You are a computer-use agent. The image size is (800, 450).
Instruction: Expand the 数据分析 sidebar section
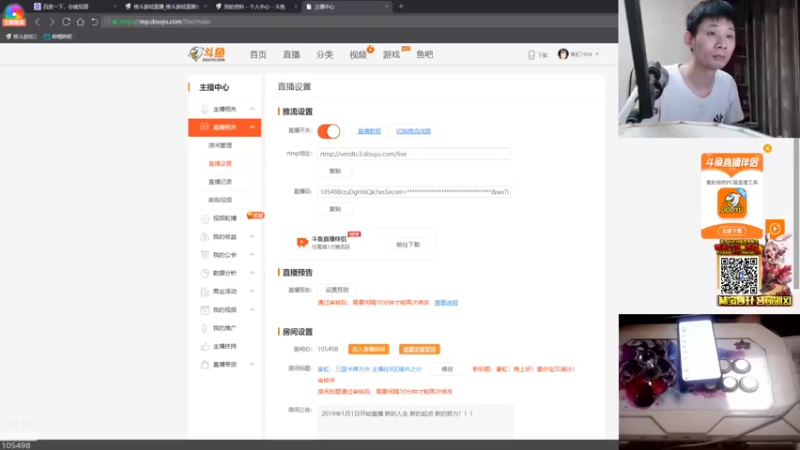click(252, 273)
